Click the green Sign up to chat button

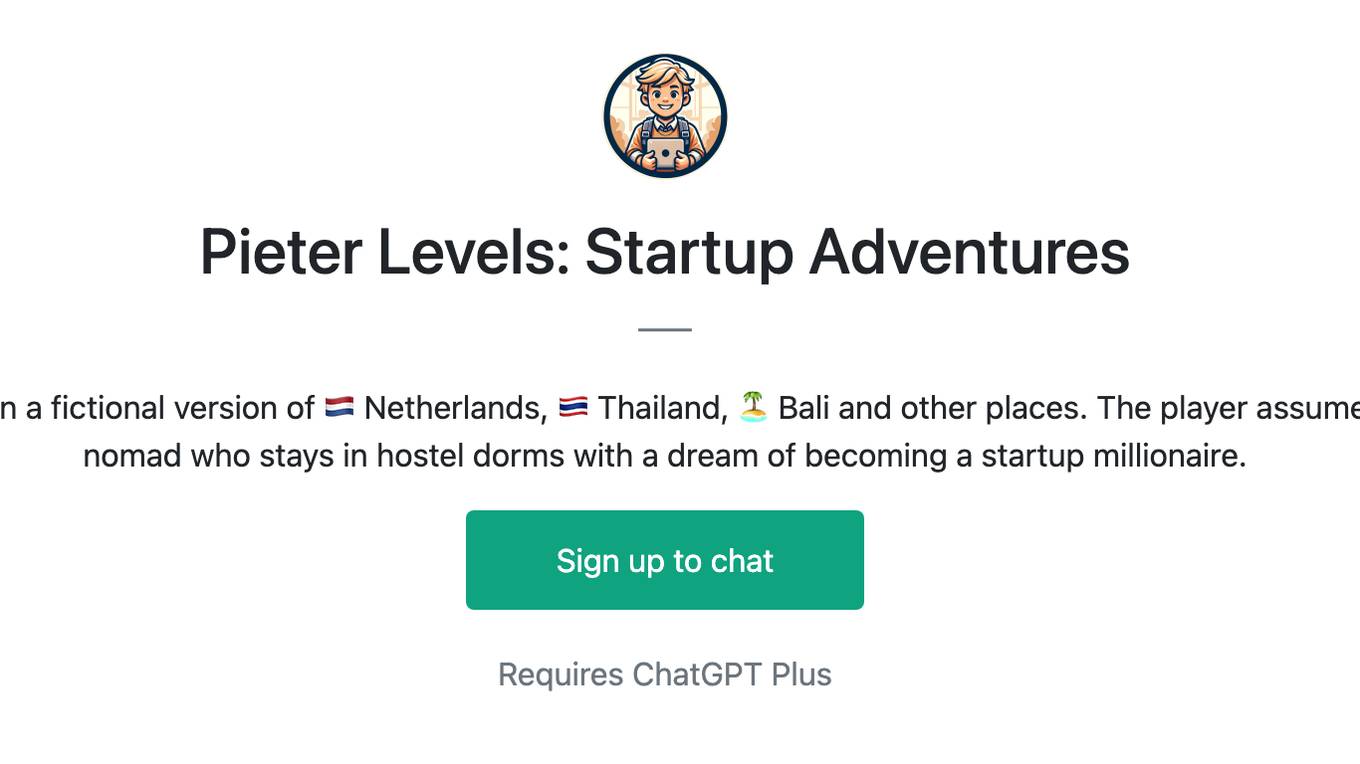pyautogui.click(x=665, y=560)
